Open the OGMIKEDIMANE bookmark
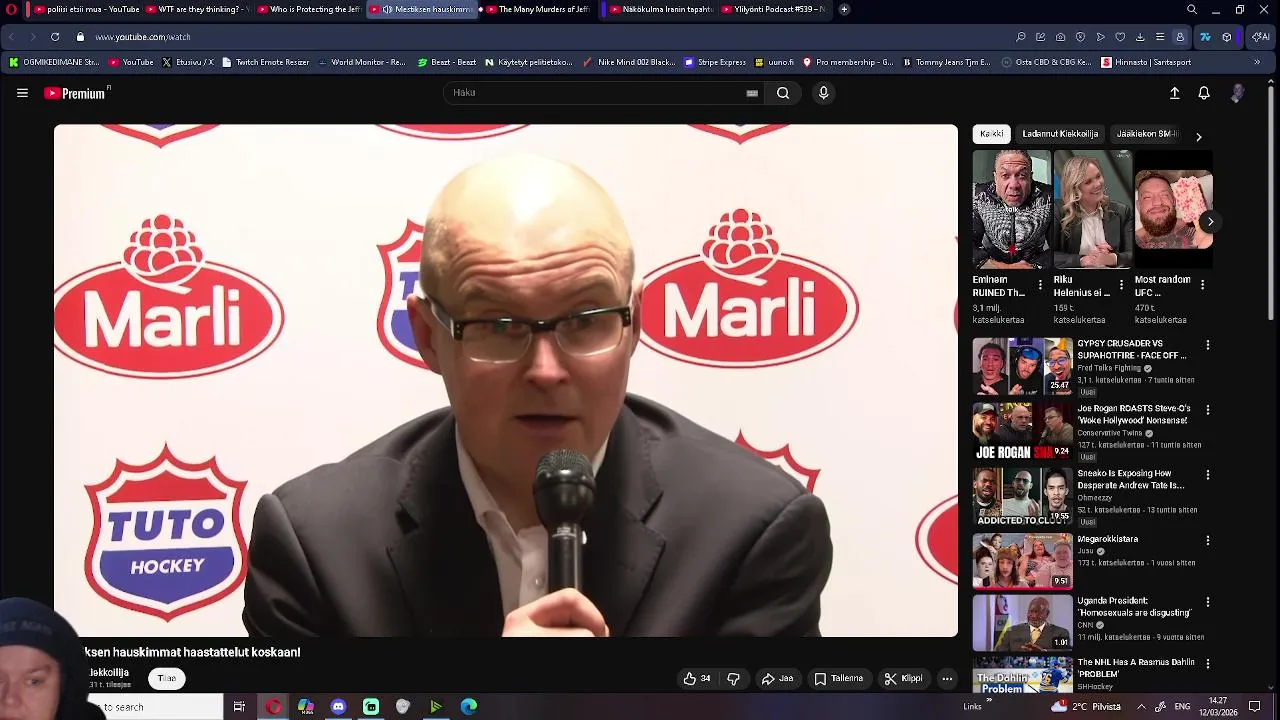 54,62
